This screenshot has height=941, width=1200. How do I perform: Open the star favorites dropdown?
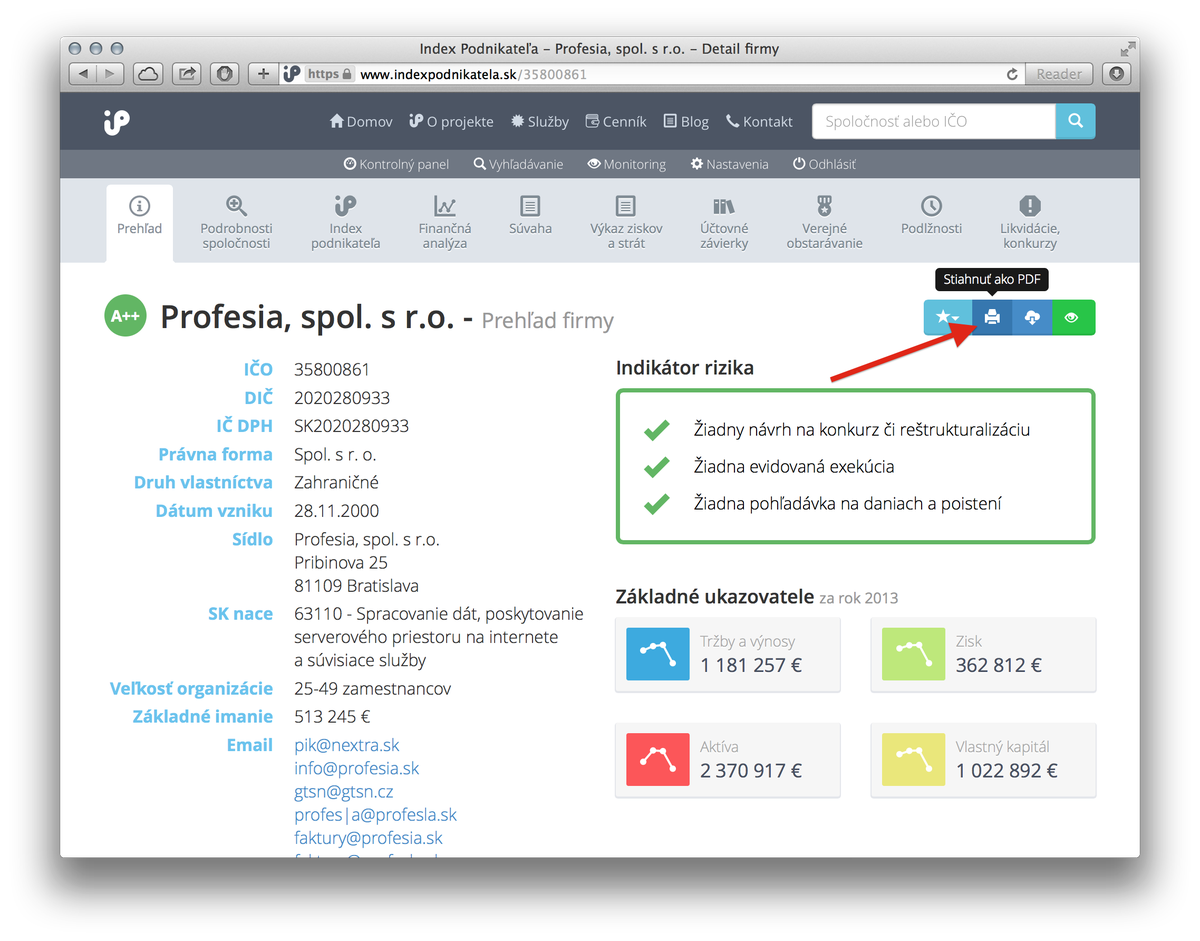(x=948, y=317)
